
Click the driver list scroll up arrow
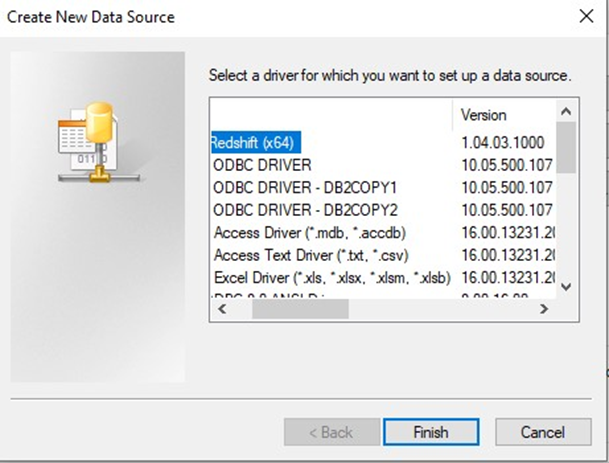(x=566, y=112)
